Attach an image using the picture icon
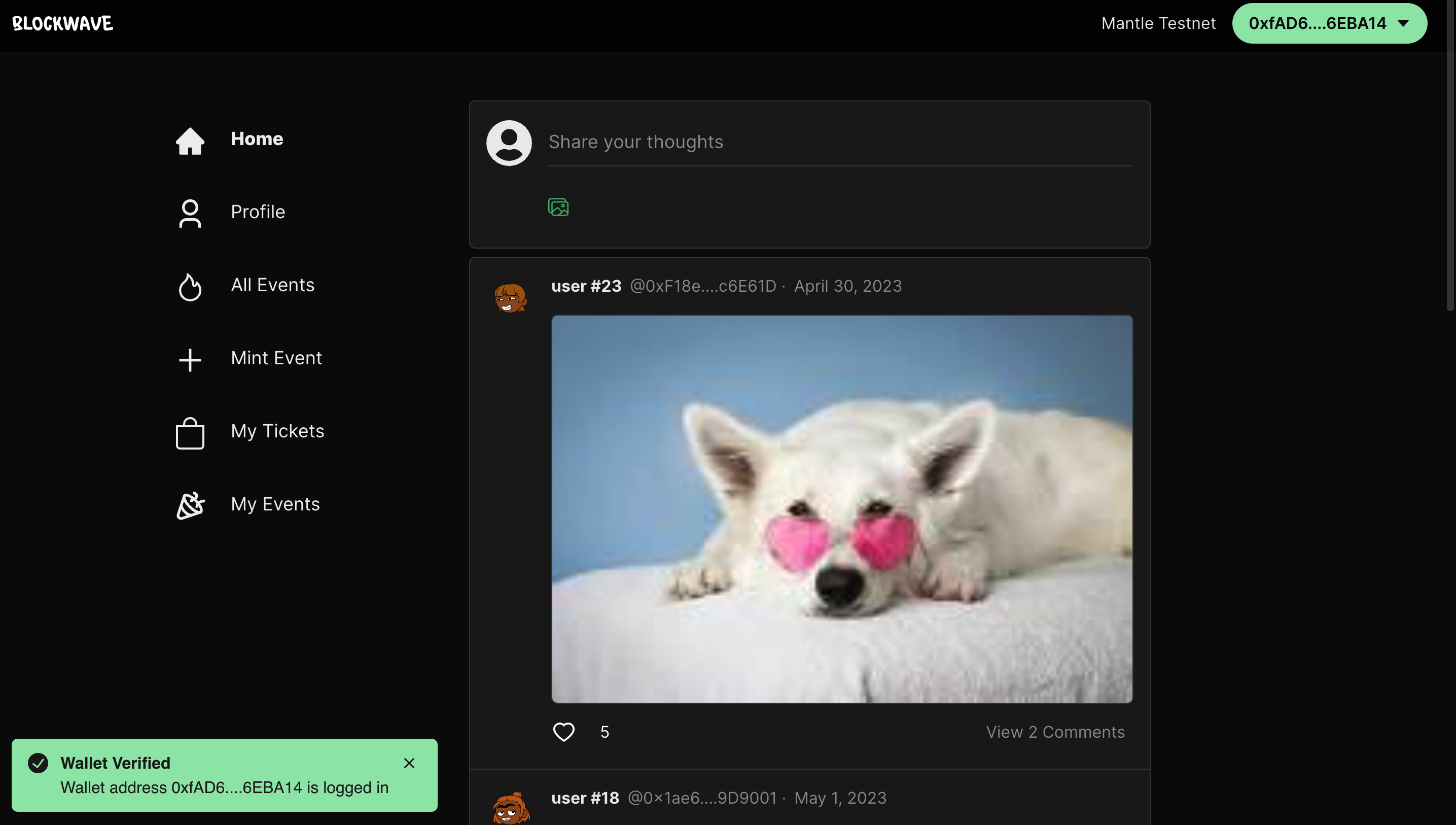 558,207
